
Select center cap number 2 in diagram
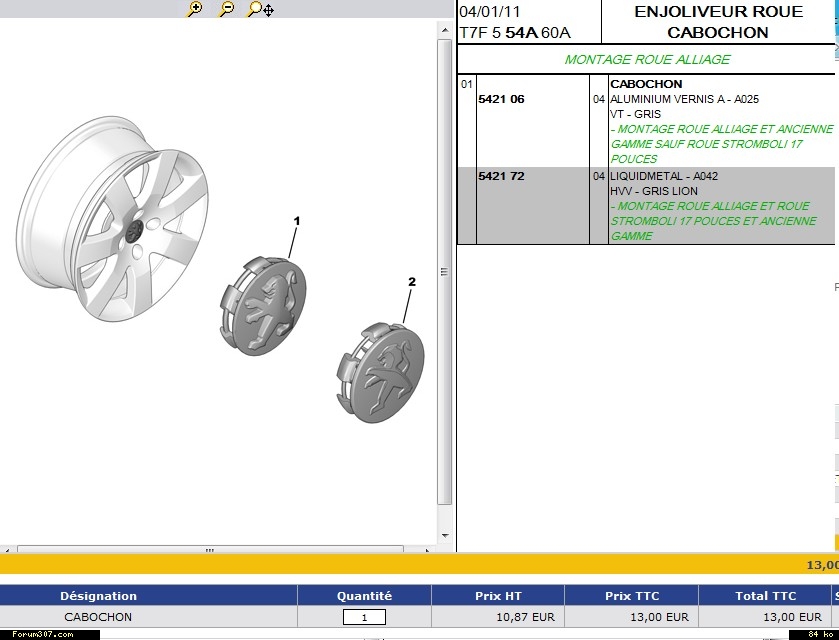pos(380,372)
